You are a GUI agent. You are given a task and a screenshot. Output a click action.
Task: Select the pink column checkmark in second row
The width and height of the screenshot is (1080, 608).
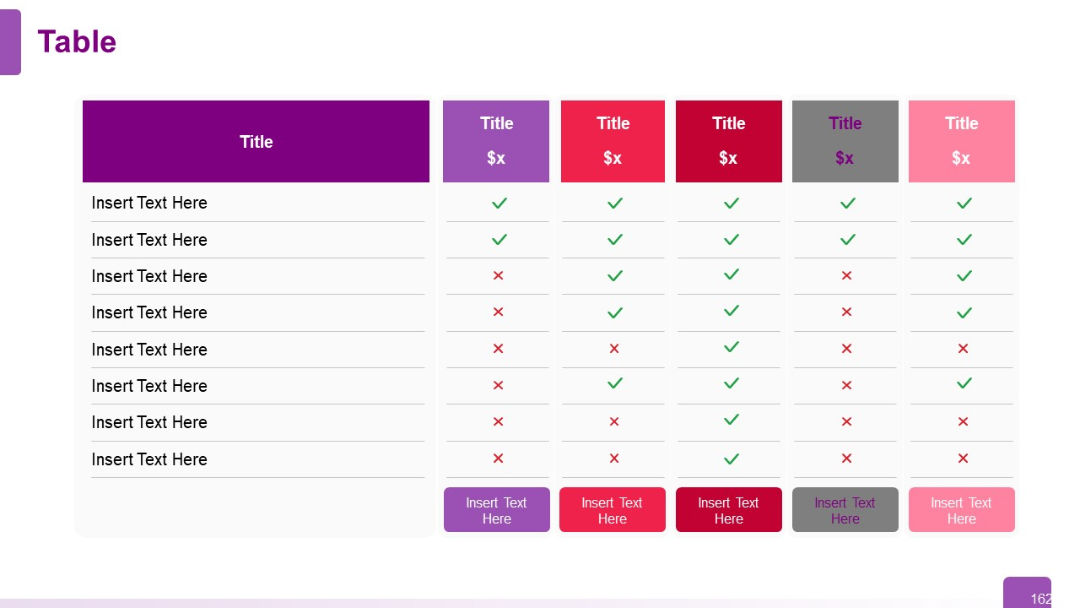click(964, 240)
